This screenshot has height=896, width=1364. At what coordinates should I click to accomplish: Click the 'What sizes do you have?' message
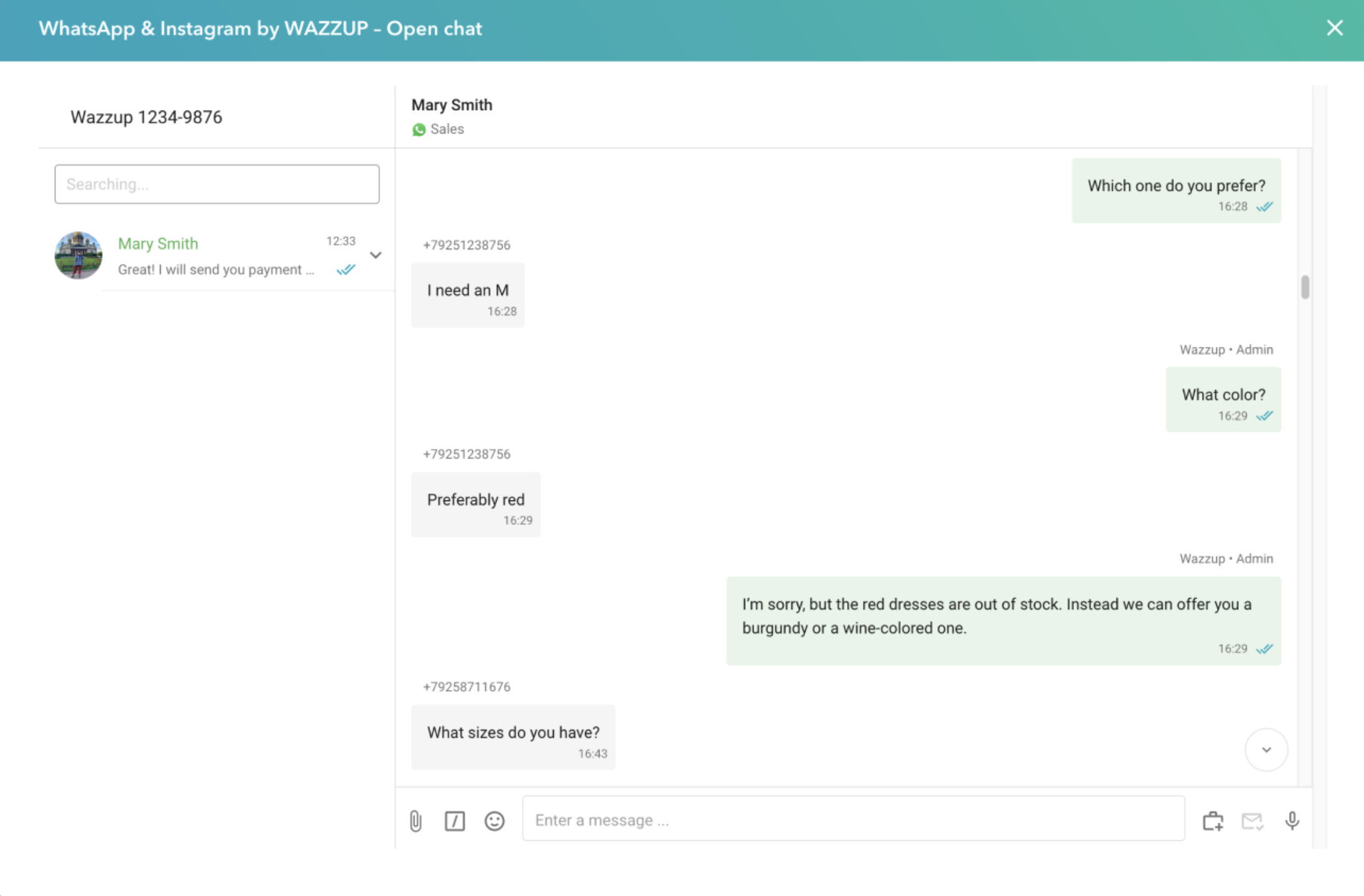coord(513,733)
